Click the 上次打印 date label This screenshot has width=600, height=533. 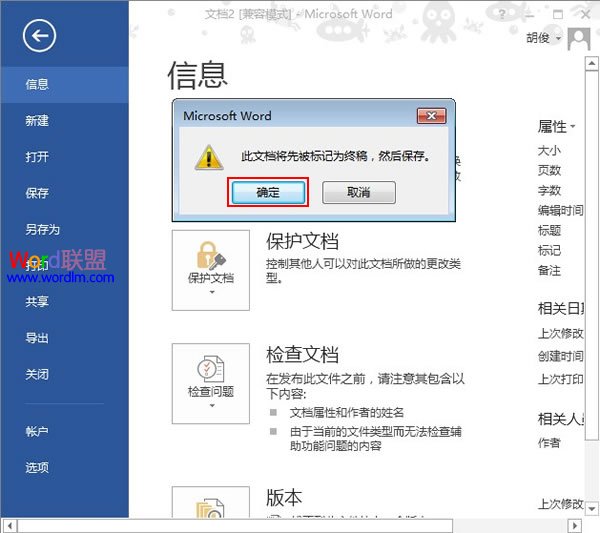coord(561,379)
